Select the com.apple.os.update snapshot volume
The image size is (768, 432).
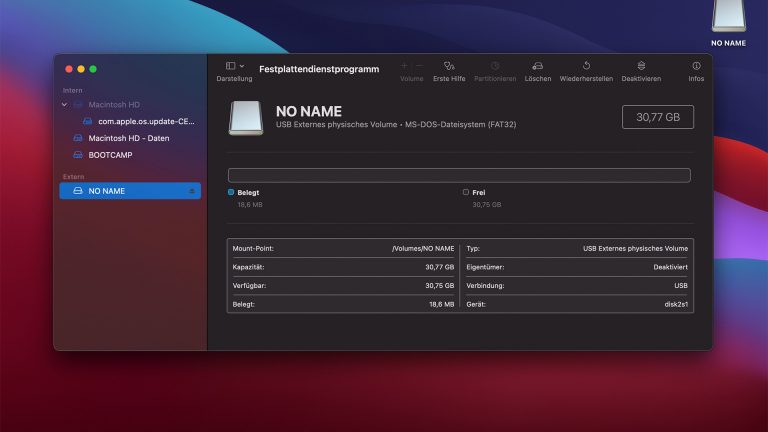pyautogui.click(x=146, y=121)
